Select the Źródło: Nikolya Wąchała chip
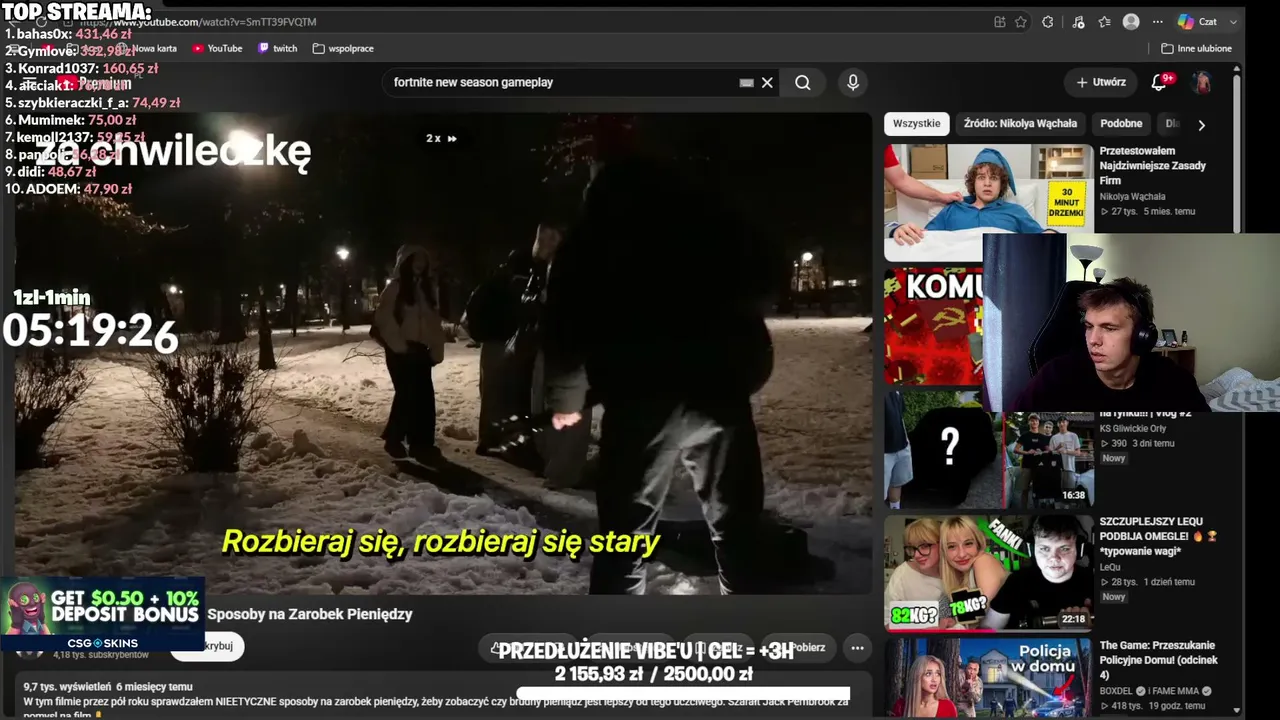Image resolution: width=1280 pixels, height=720 pixels. [1020, 124]
